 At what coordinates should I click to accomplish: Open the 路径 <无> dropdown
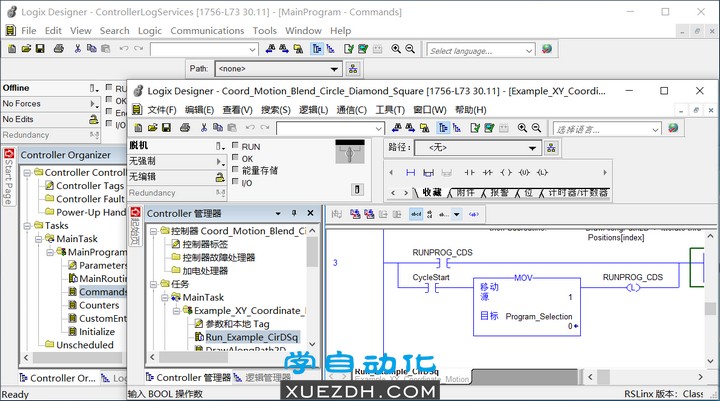tap(532, 148)
